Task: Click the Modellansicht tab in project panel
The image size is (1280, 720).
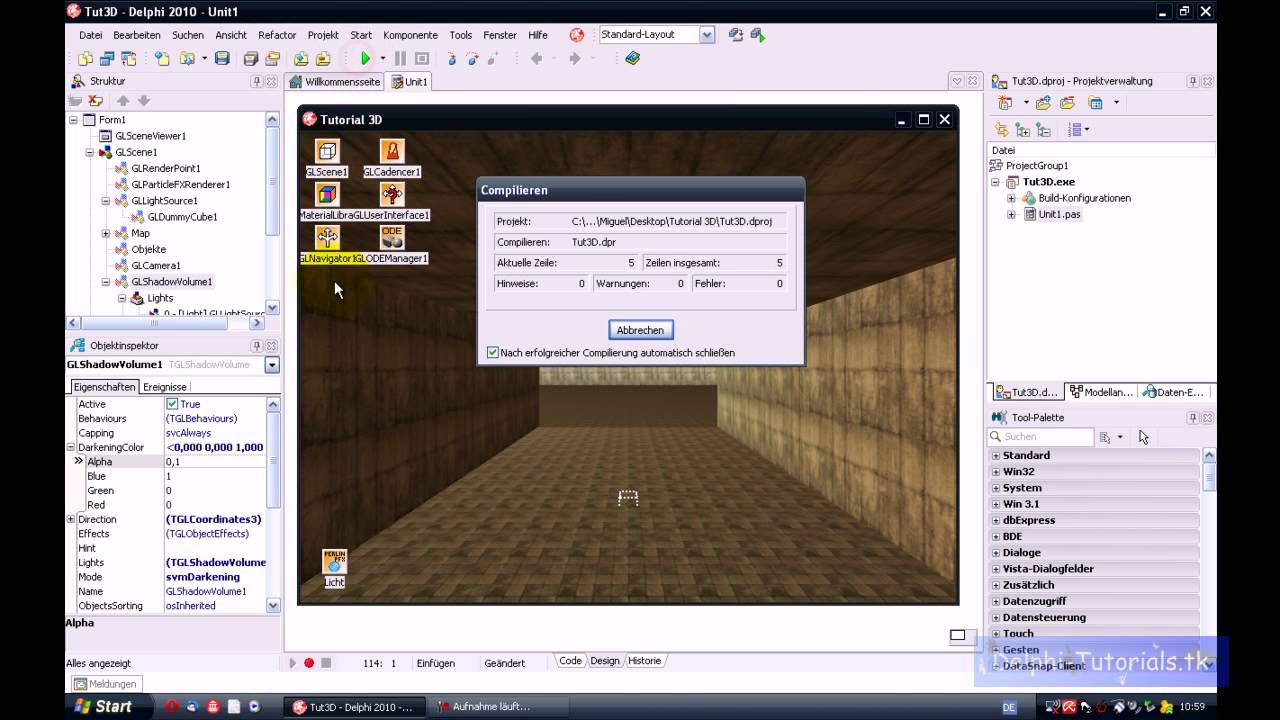Action: point(1100,392)
